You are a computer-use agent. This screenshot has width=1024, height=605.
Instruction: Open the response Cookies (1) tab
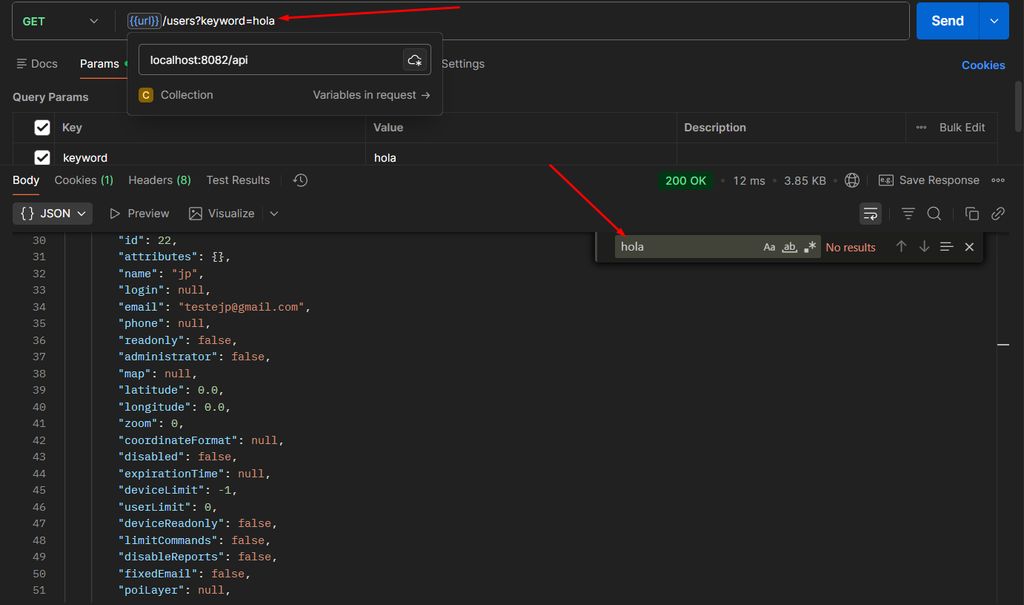84,180
